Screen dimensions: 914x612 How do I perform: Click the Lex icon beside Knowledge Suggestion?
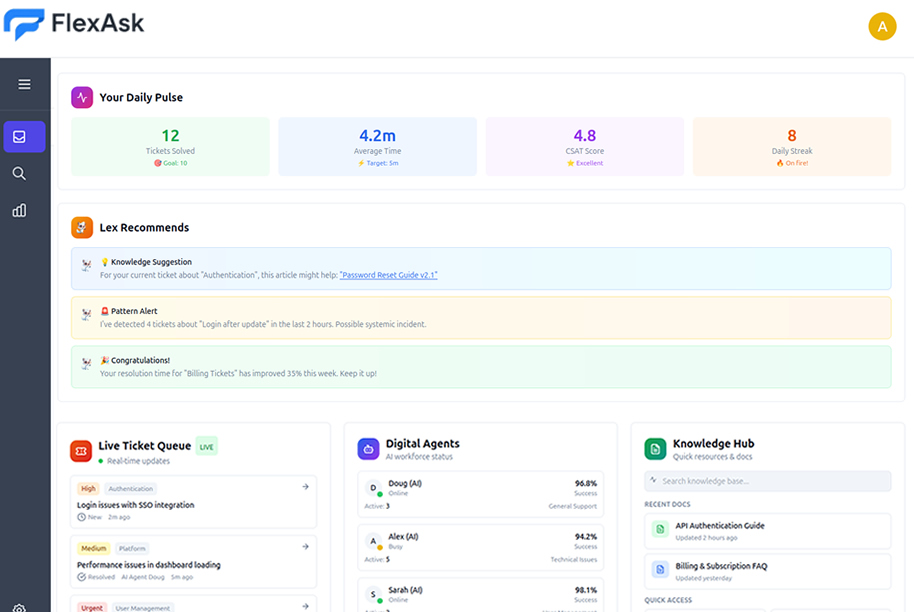86,266
